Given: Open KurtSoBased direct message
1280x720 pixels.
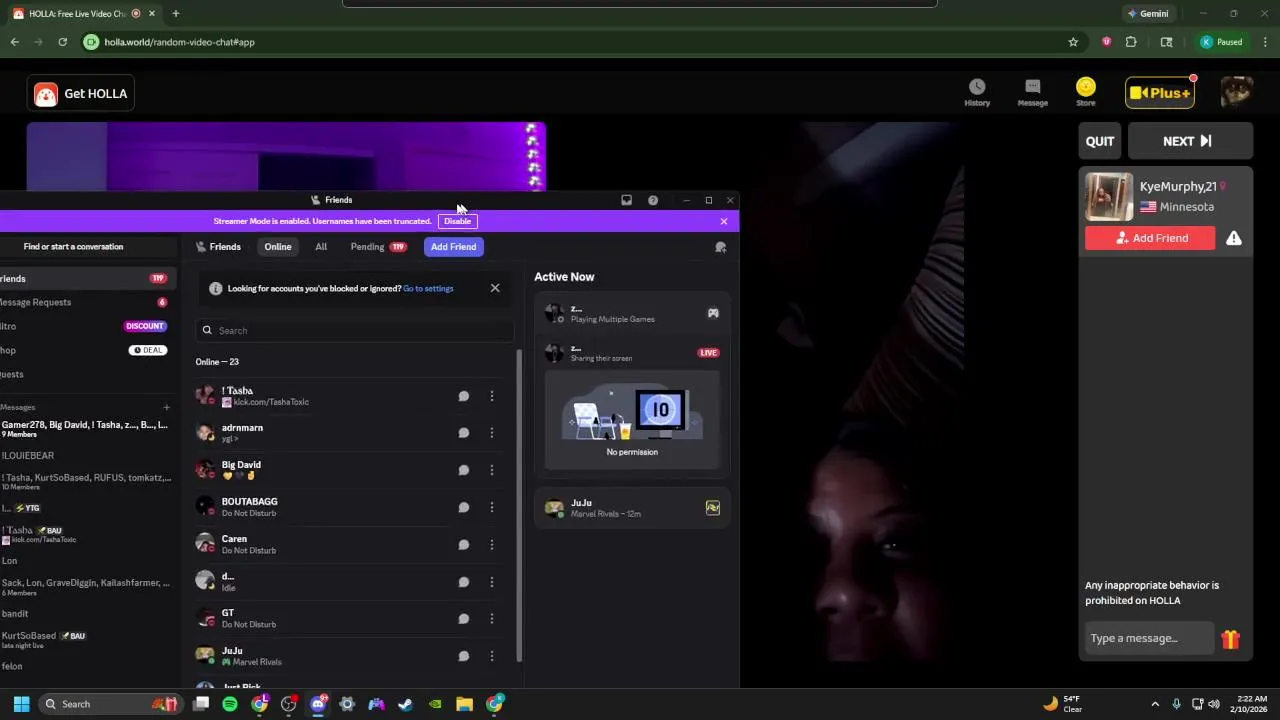Looking at the screenshot, I should pyautogui.click(x=86, y=640).
